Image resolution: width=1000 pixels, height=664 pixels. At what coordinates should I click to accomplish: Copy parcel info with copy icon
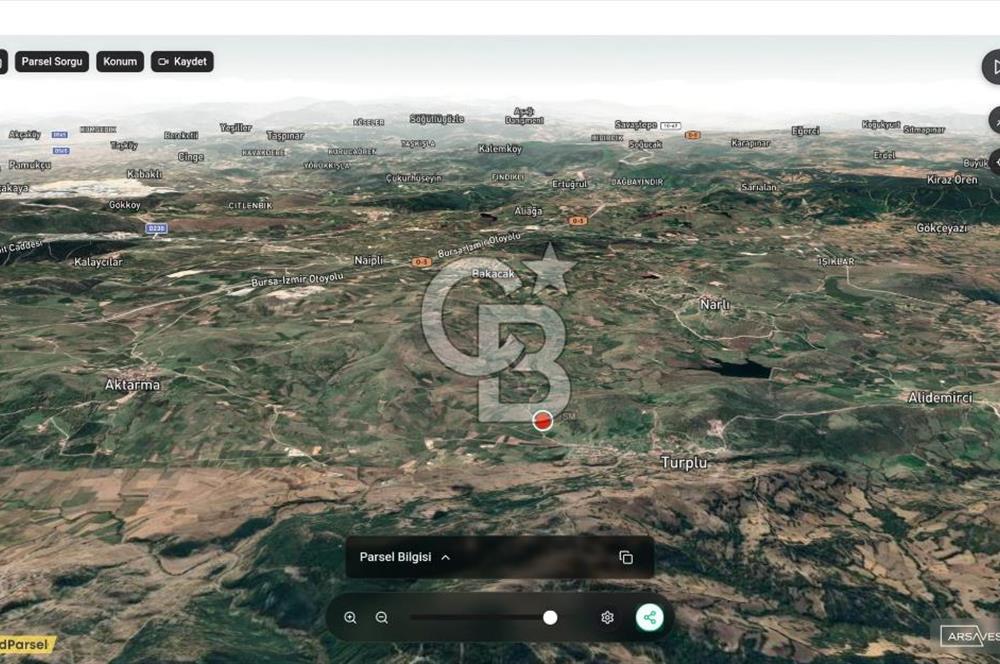point(626,557)
